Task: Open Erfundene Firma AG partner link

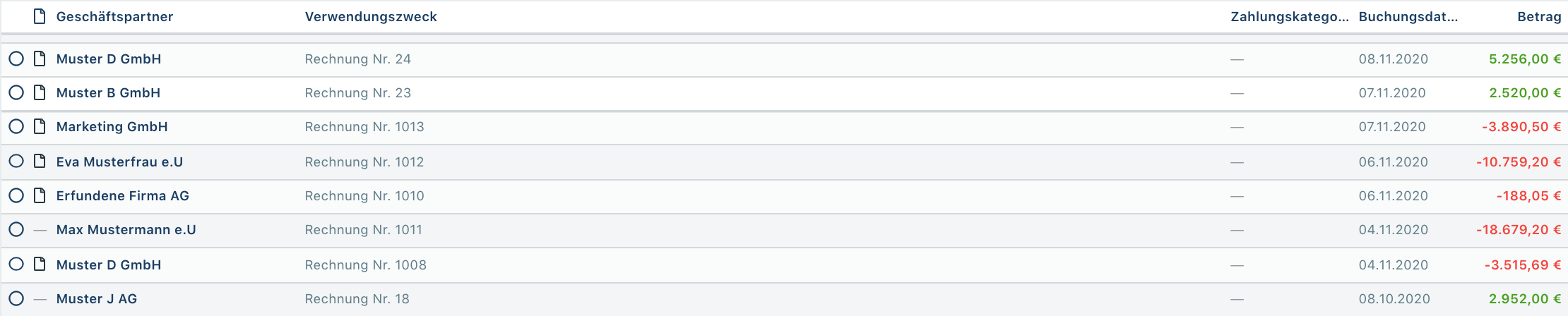Action: point(123,195)
